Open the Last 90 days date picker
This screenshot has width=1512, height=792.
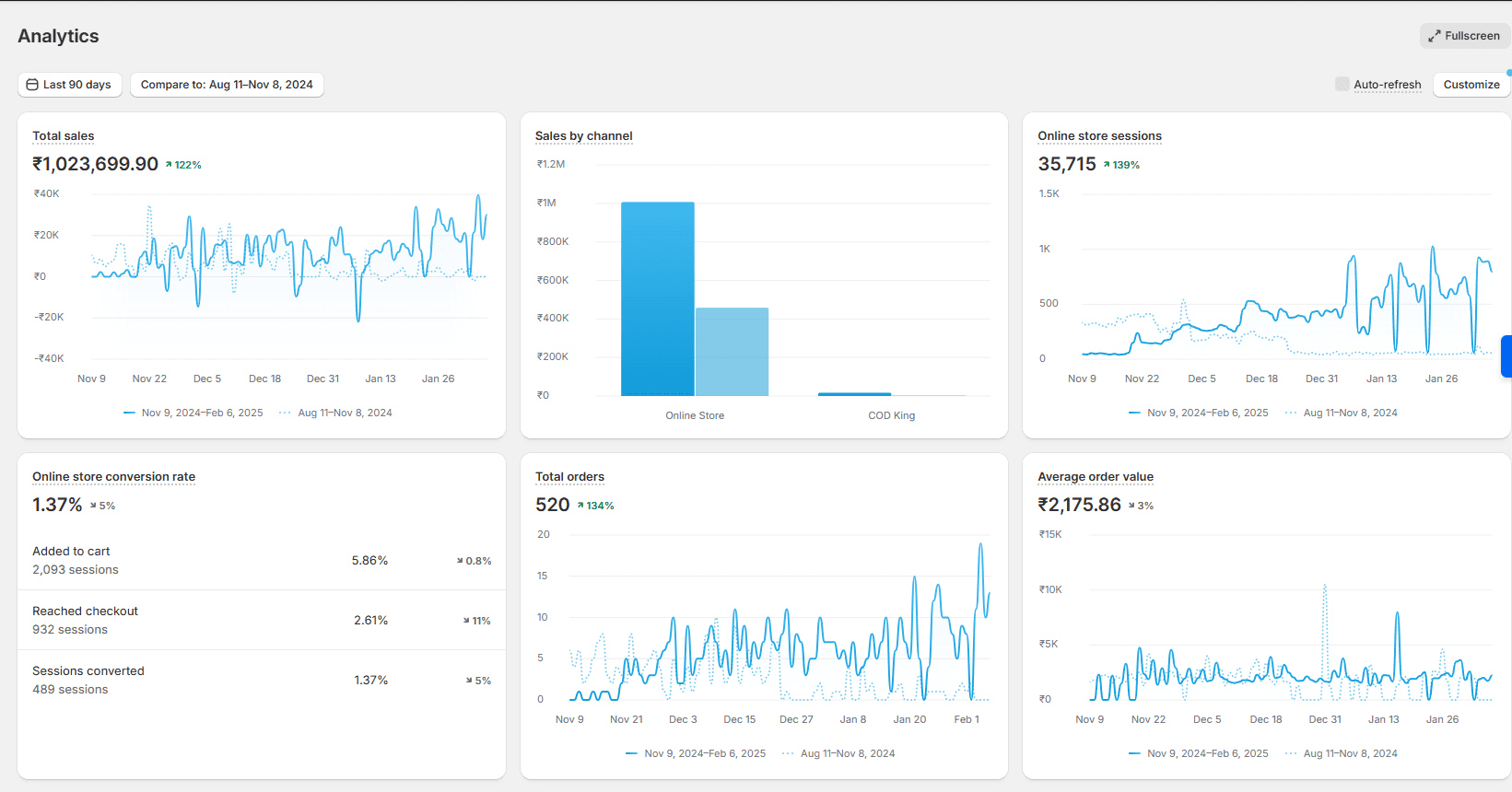click(69, 85)
